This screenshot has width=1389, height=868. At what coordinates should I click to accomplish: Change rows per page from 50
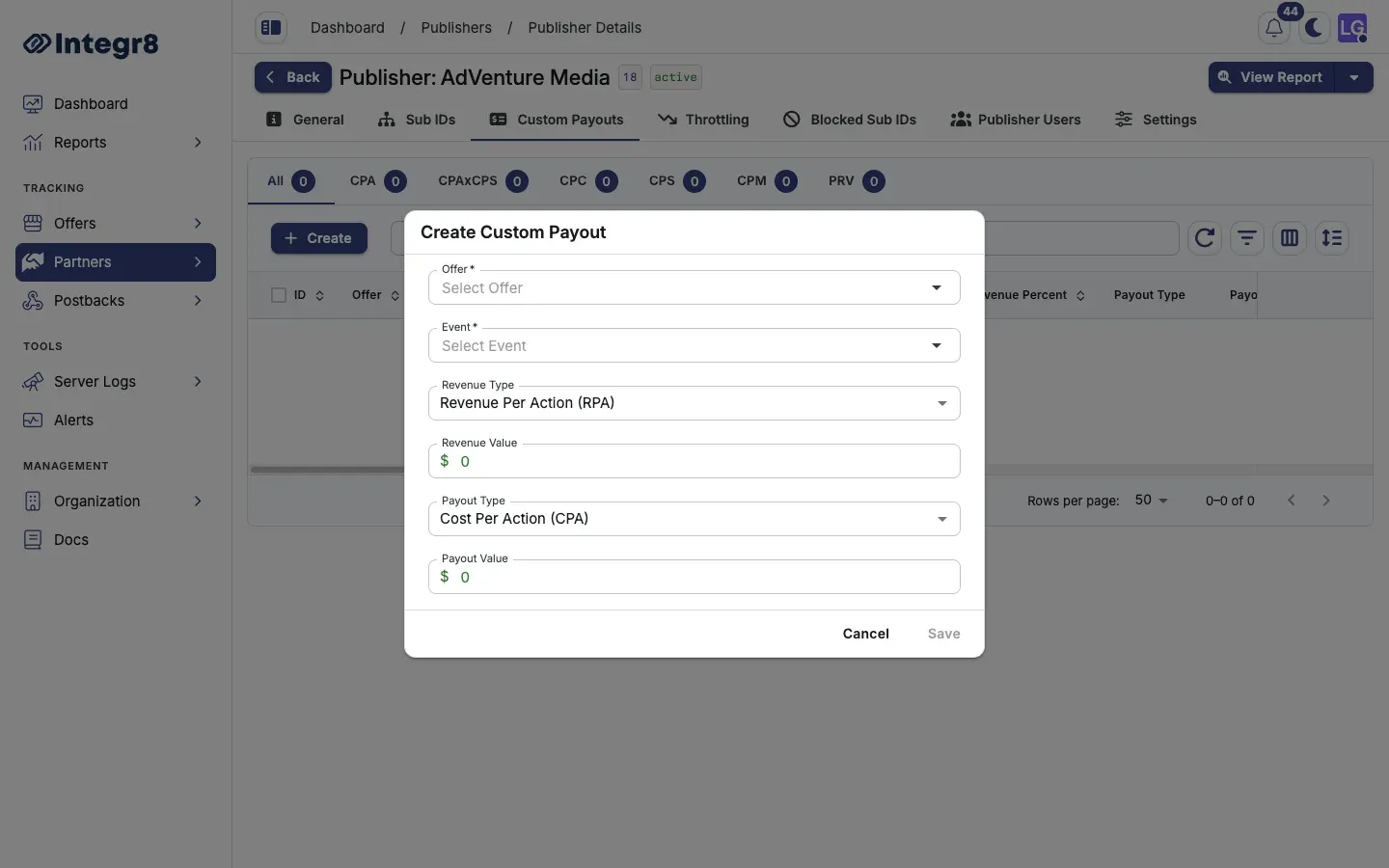(1152, 500)
